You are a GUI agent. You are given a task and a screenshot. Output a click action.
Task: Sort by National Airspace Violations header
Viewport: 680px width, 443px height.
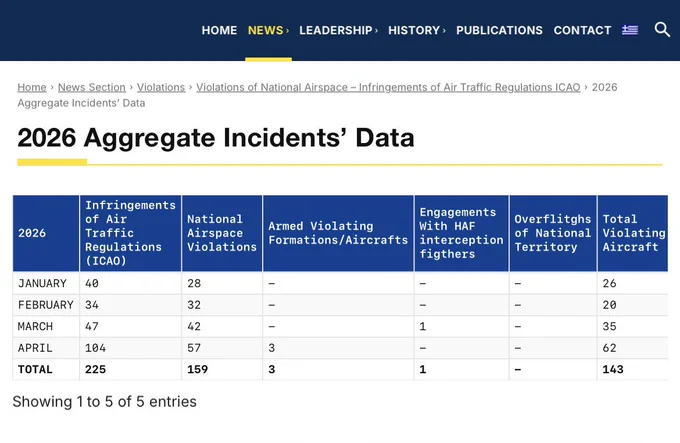(222, 233)
